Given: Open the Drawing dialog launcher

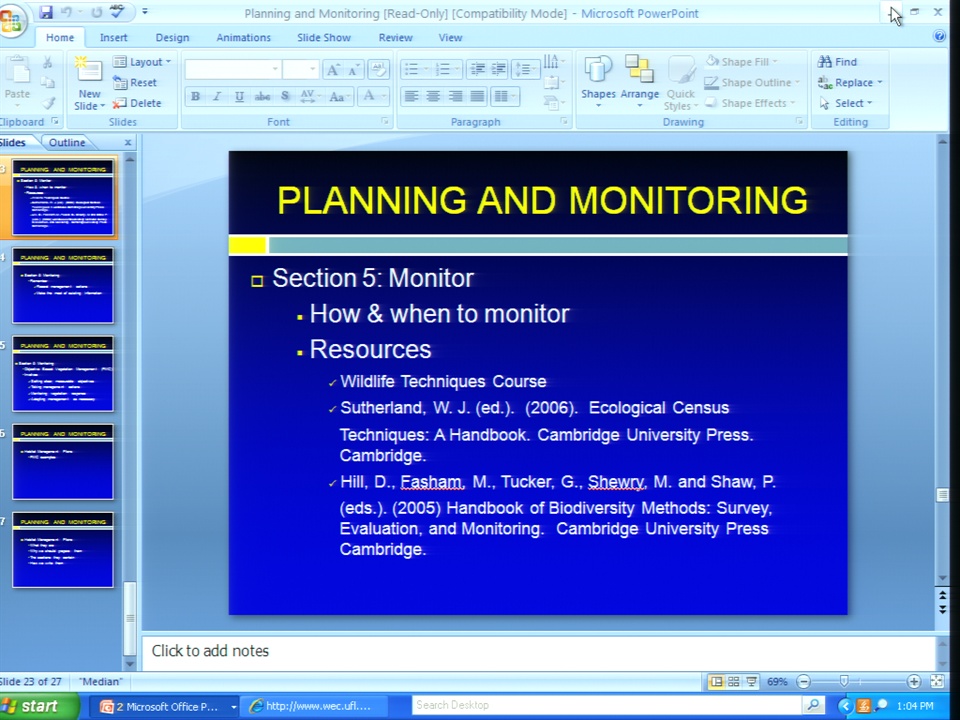Looking at the screenshot, I should 800,122.
